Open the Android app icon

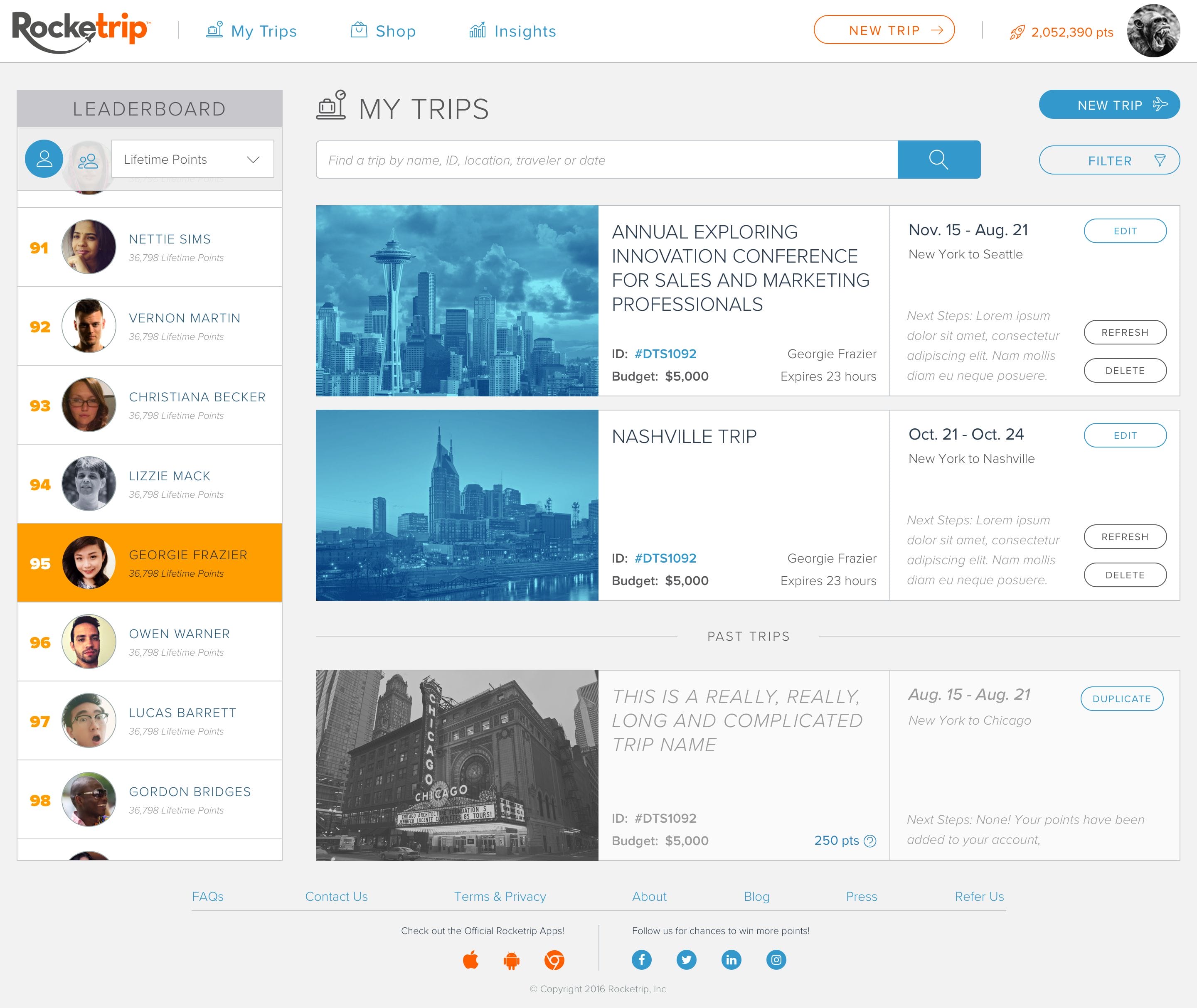click(512, 960)
